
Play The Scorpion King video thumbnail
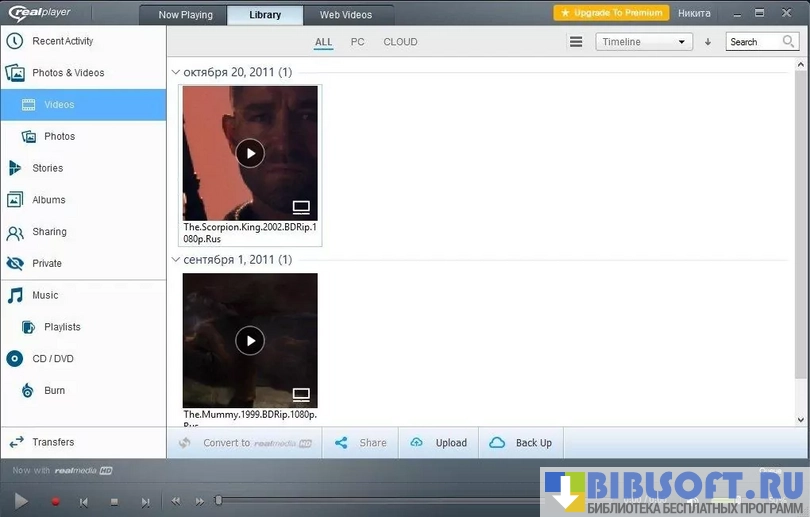[250, 153]
